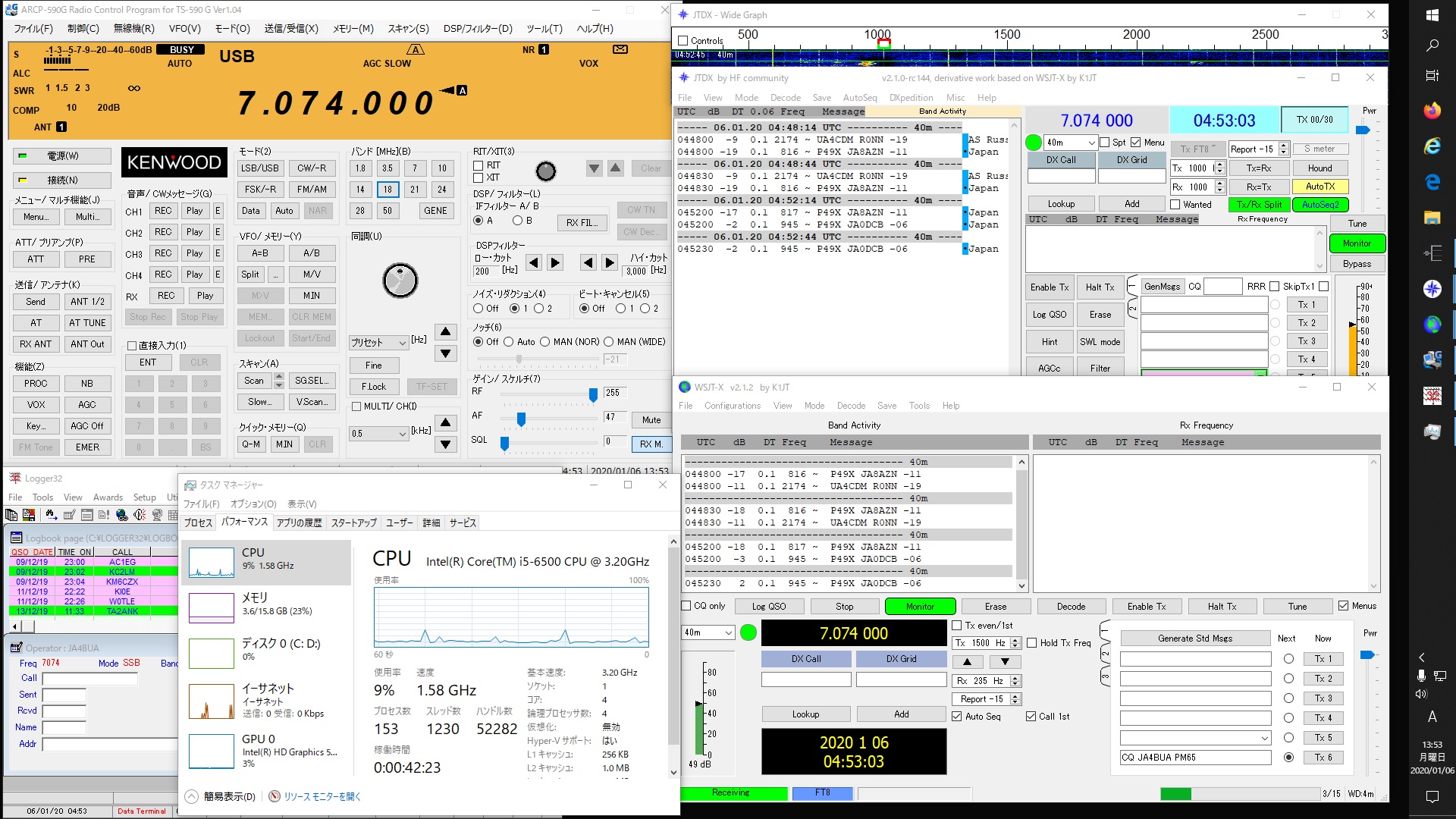Click the ARCP round main tuning dial
Image resolution: width=1456 pixels, height=819 pixels.
pyautogui.click(x=400, y=281)
